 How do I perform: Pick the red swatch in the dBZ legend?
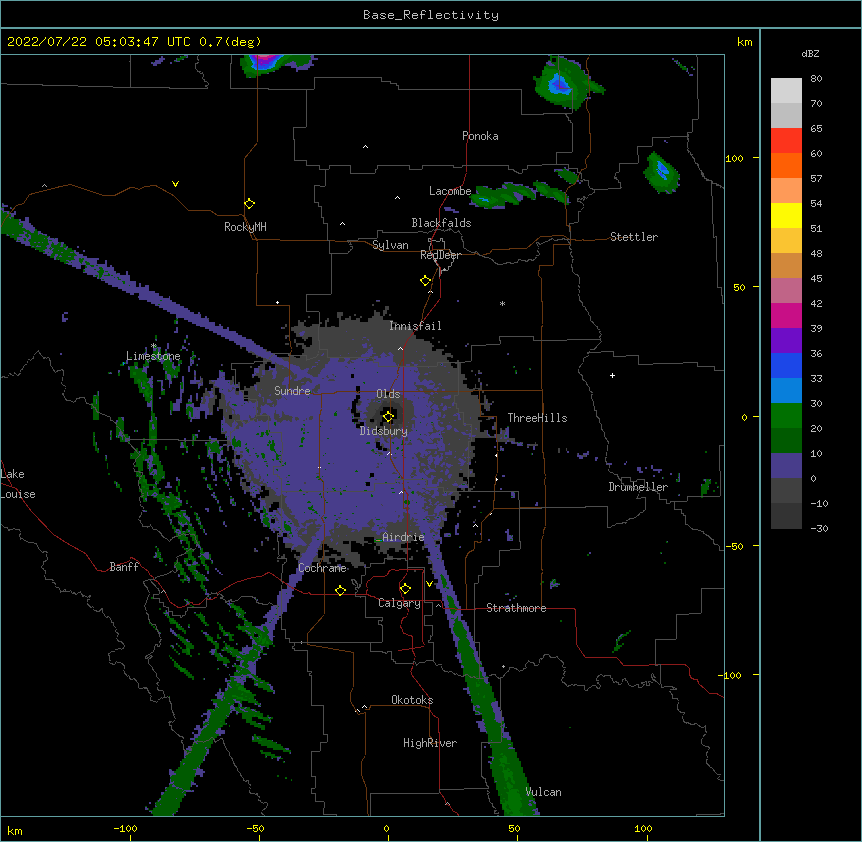[x=786, y=141]
